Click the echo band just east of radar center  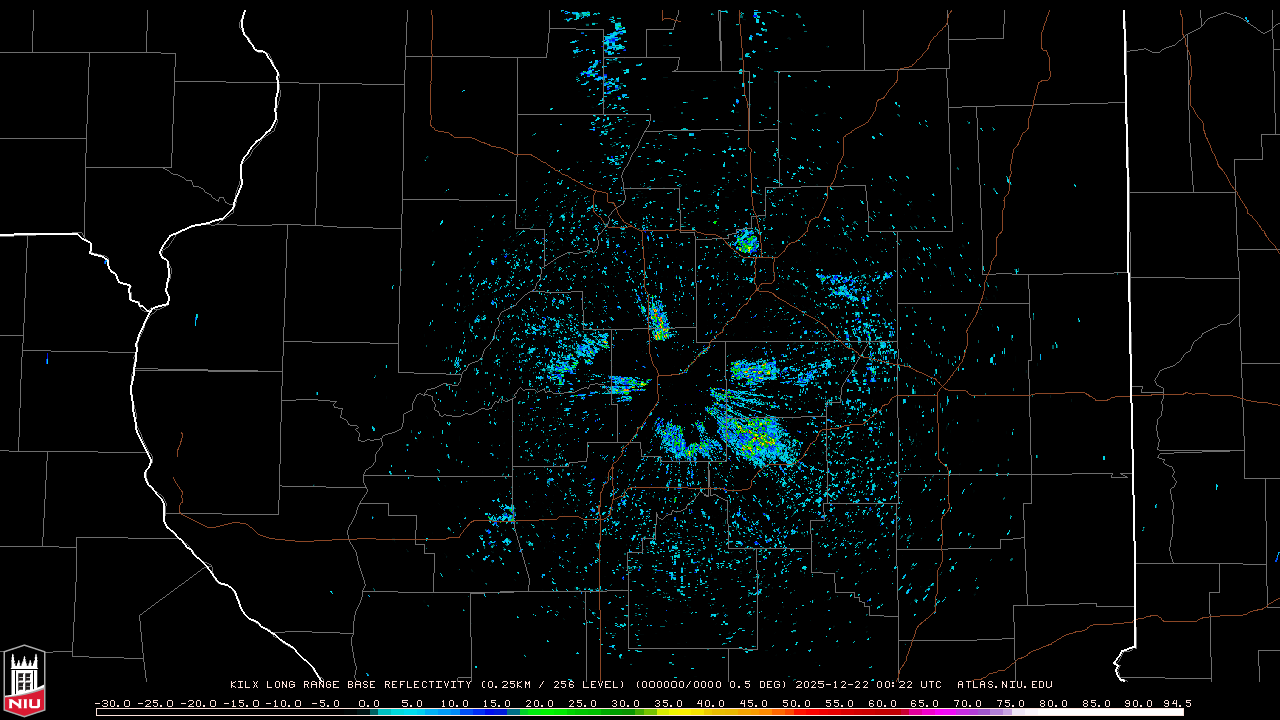click(755, 371)
